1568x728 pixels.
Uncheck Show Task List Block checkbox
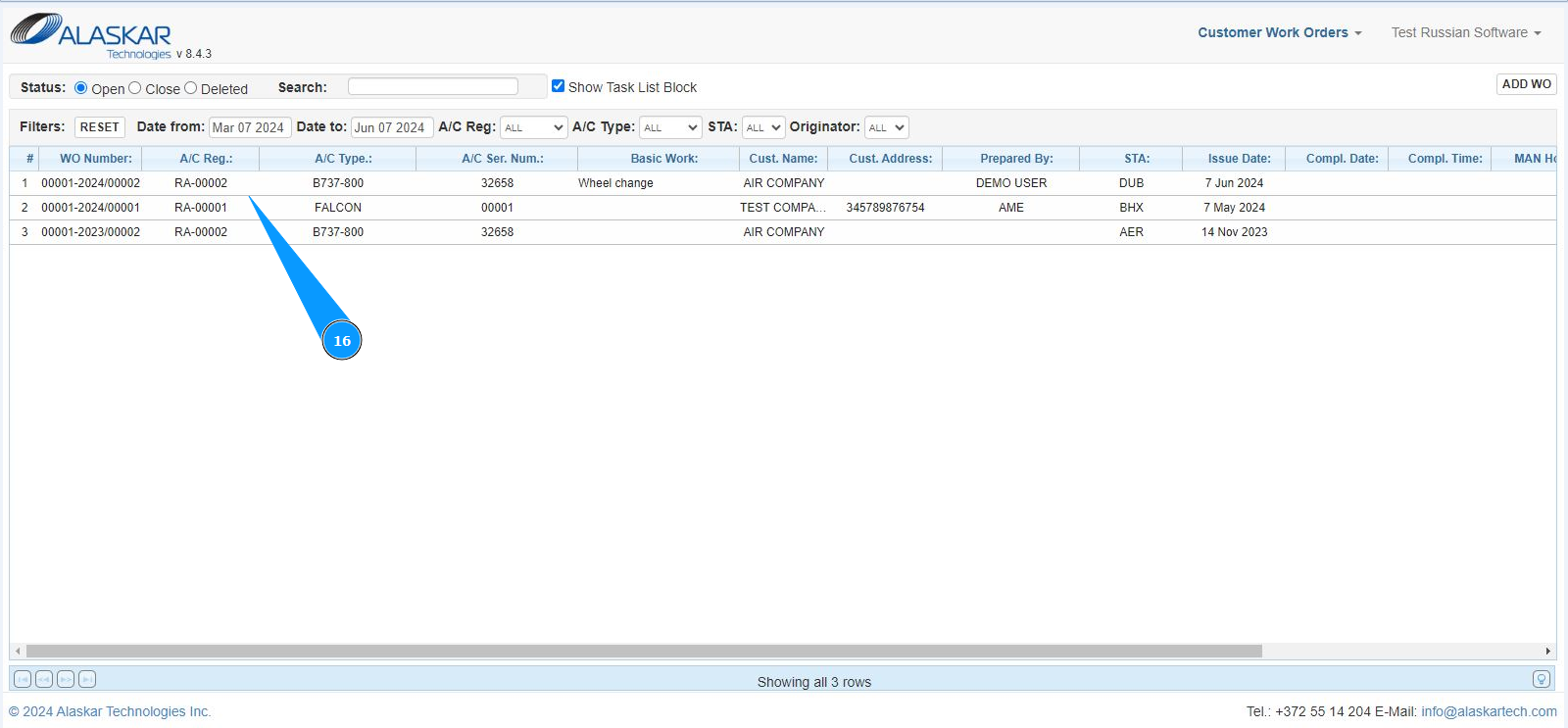(558, 86)
